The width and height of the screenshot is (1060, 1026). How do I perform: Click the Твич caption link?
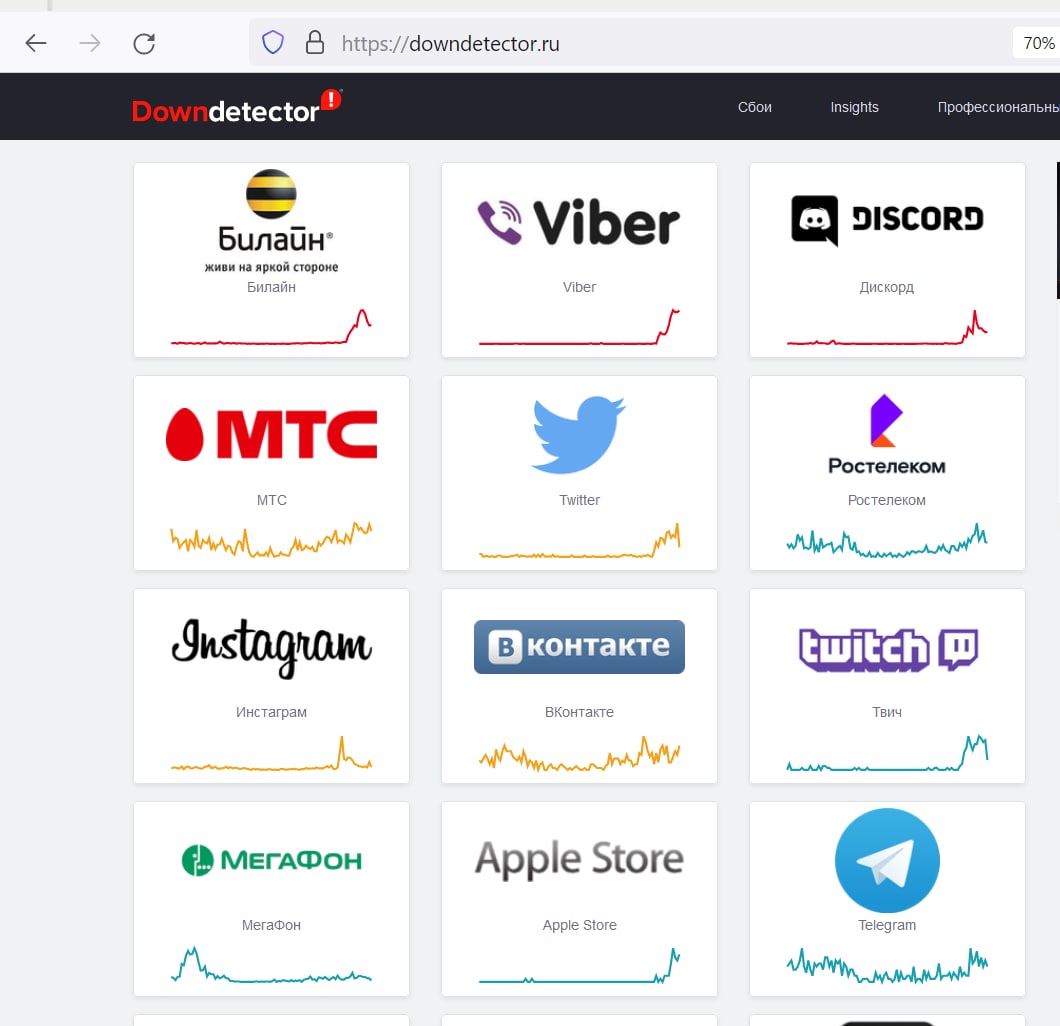pos(887,712)
